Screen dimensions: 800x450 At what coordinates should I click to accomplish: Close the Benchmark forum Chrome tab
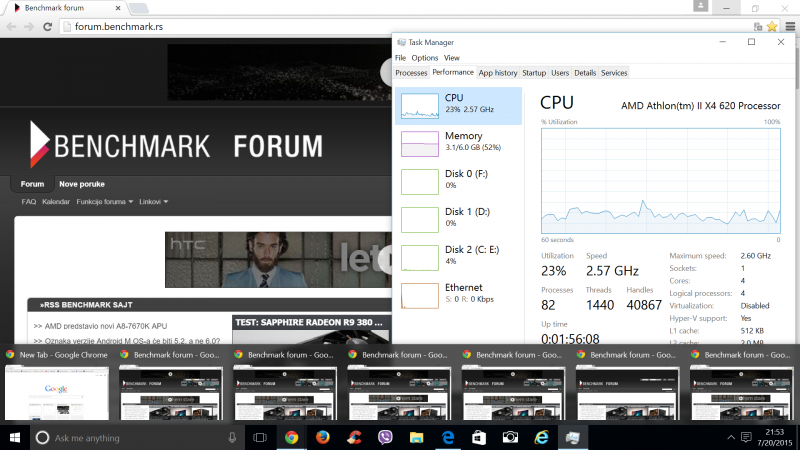[118, 8]
